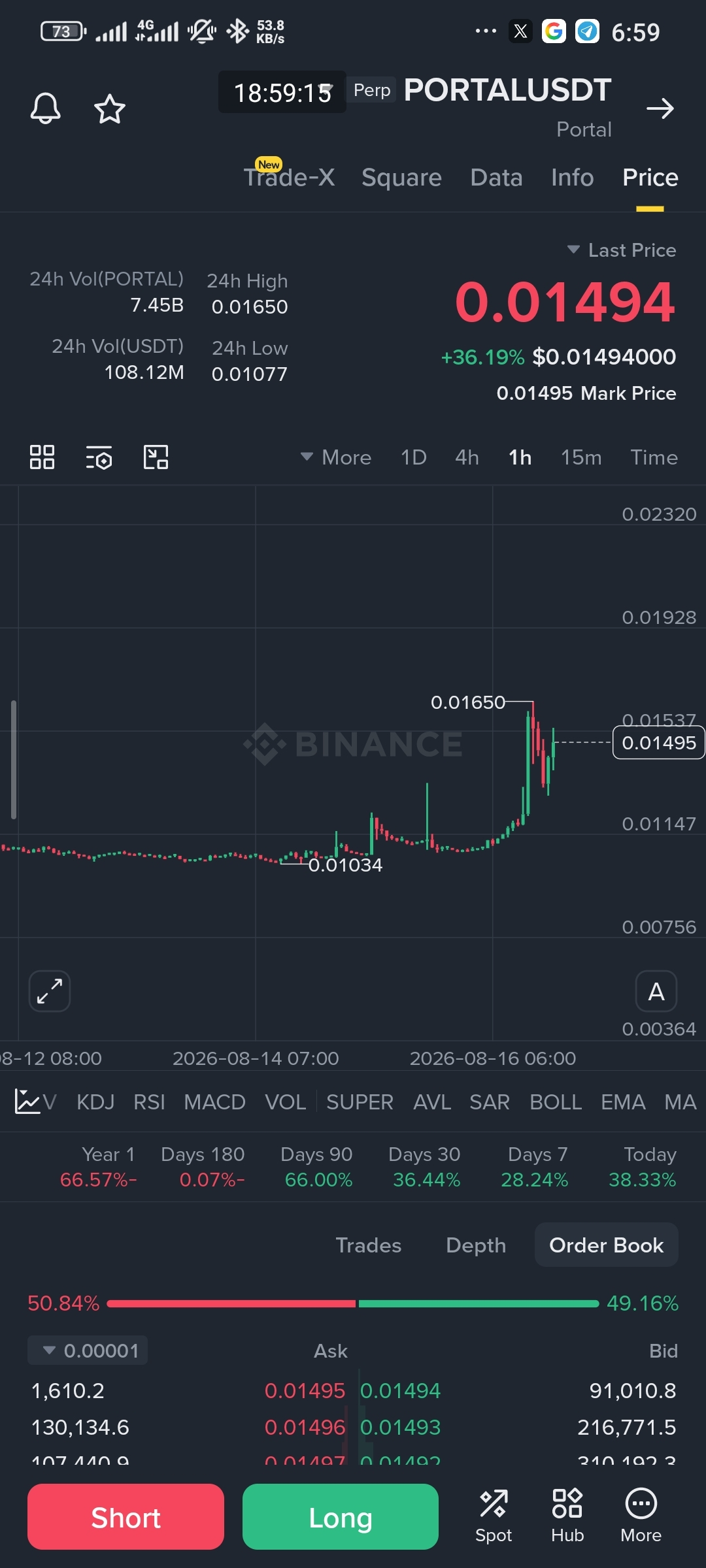The width and height of the screenshot is (706, 1568).
Task: Open the Hub icon
Action: tap(567, 1516)
